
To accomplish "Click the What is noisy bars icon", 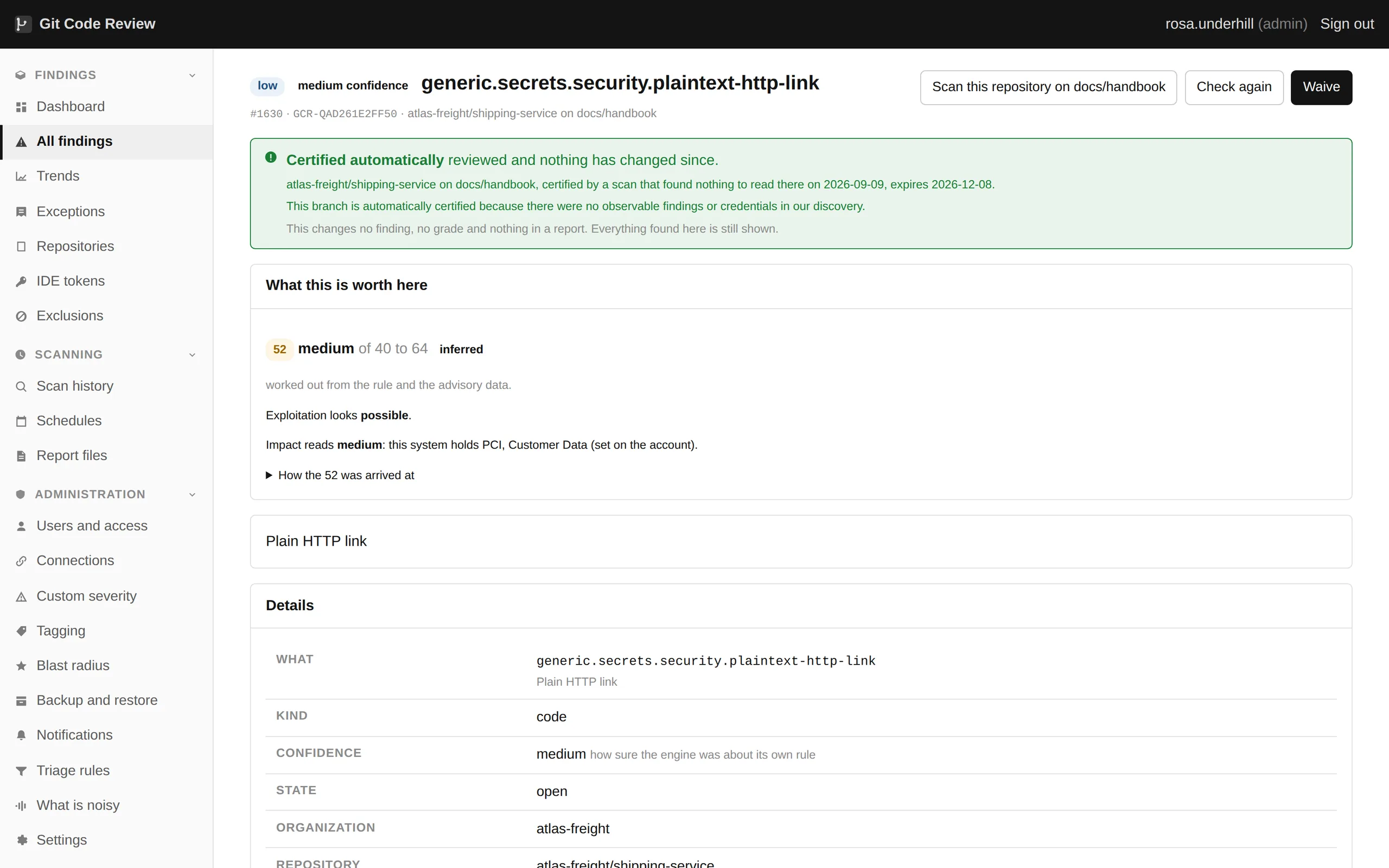I will coord(21,806).
